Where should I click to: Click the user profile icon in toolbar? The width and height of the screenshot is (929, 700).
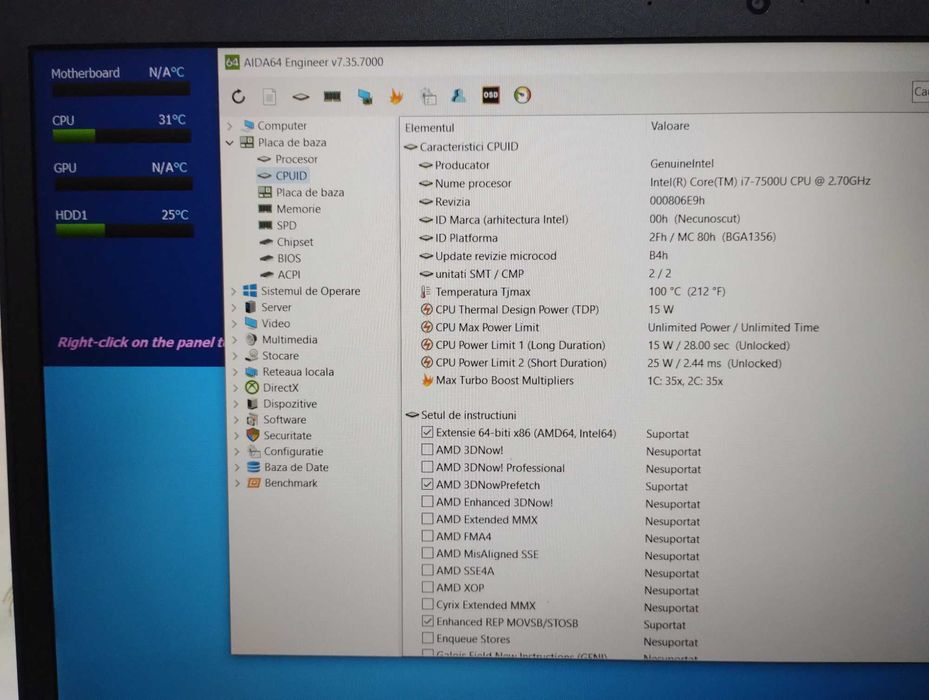(x=459, y=95)
